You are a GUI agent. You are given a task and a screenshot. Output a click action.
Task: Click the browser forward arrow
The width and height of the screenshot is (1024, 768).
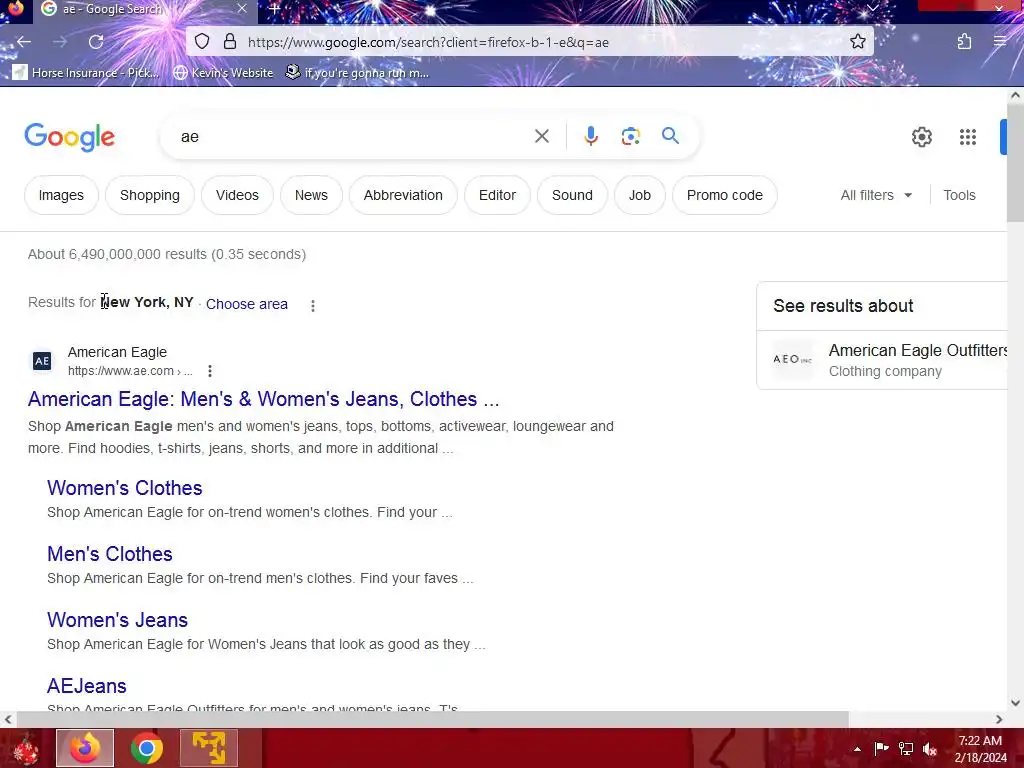point(60,42)
